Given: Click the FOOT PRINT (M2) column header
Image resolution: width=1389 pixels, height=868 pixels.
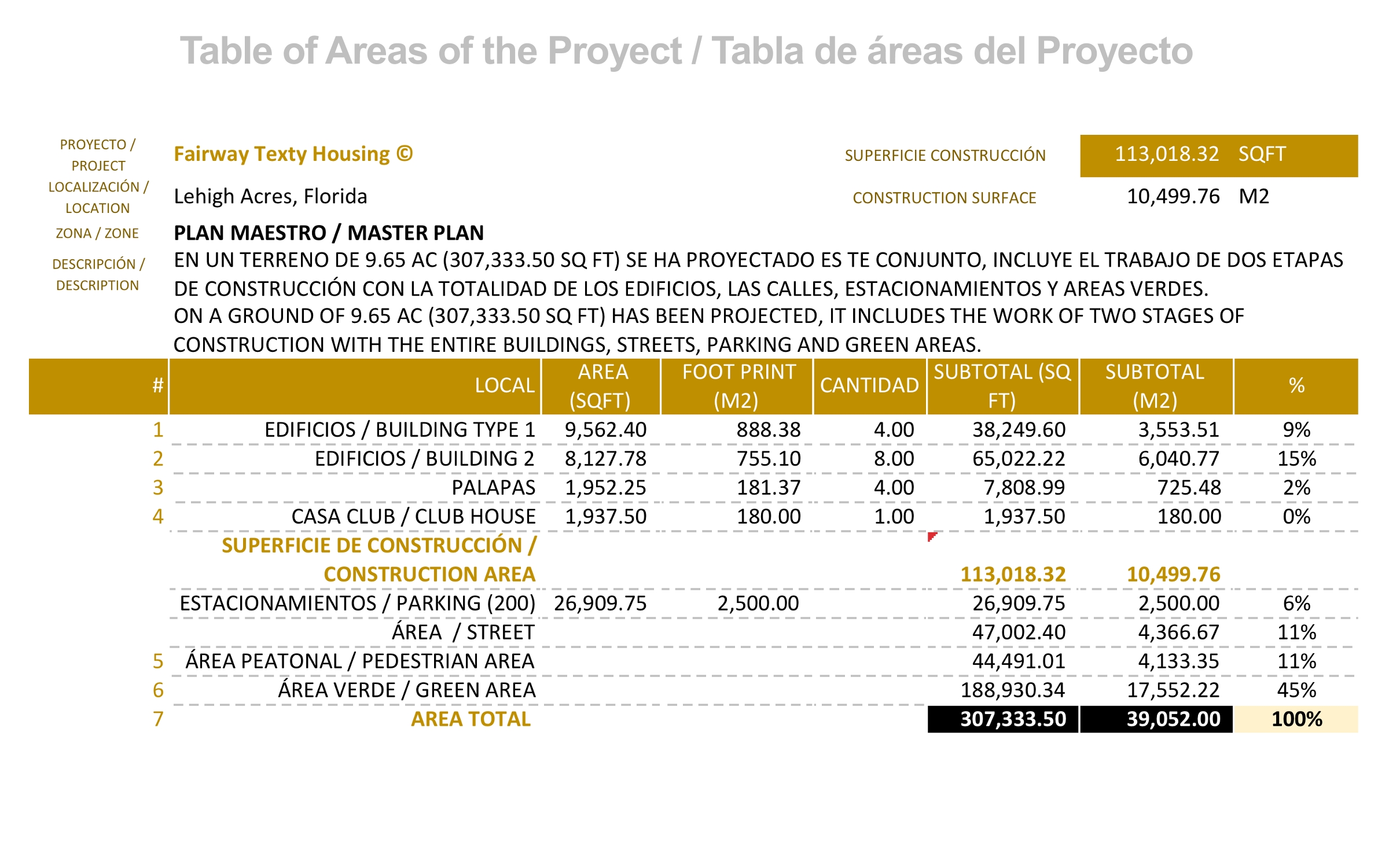Looking at the screenshot, I should tap(737, 386).
